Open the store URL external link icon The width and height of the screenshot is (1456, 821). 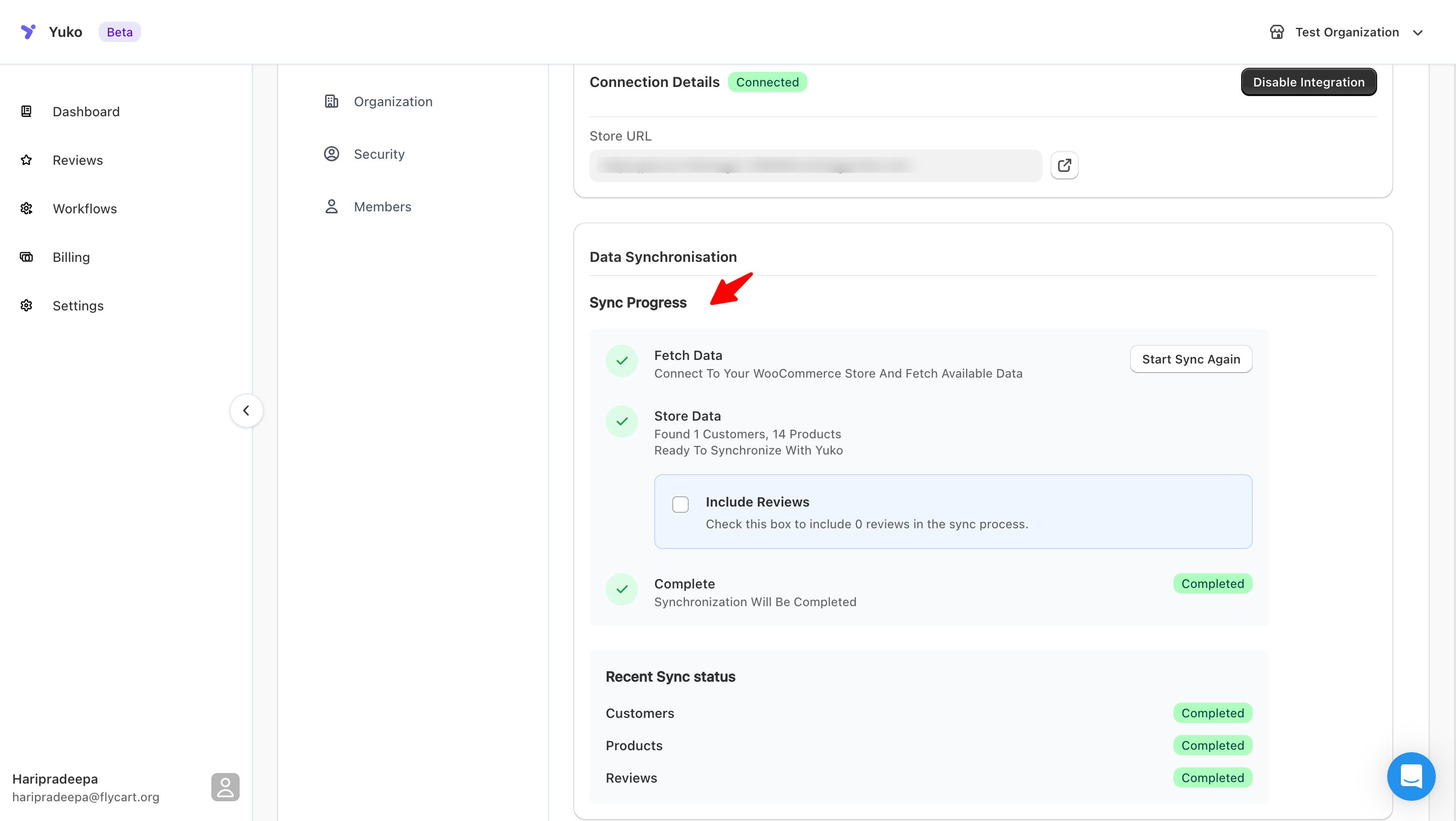[1064, 165]
